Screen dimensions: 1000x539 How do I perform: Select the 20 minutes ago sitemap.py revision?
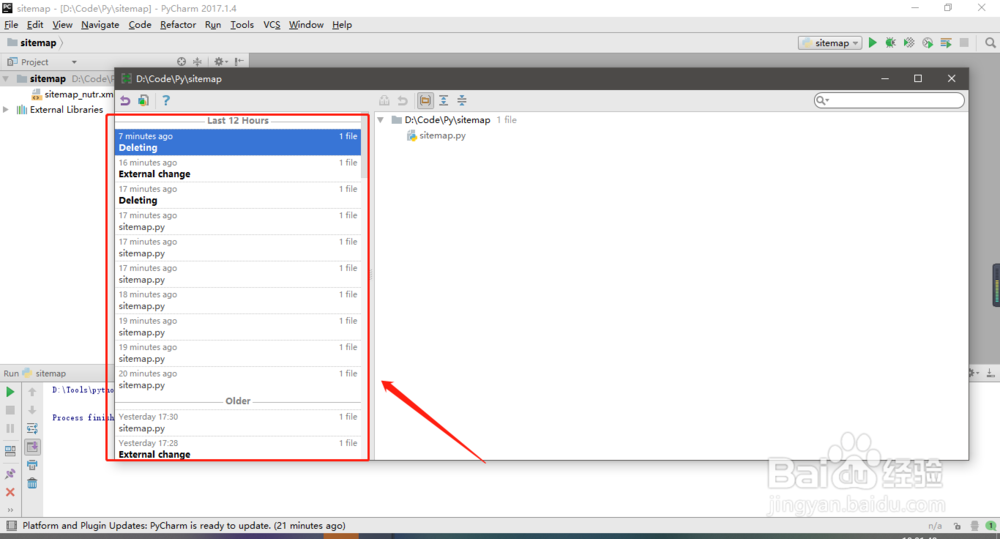(x=238, y=380)
